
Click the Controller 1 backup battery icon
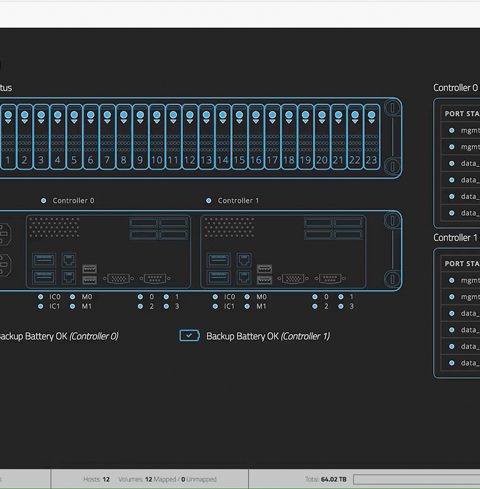(189, 335)
